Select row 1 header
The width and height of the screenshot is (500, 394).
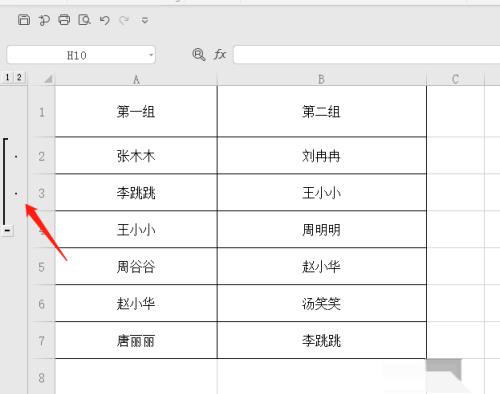(x=42, y=112)
